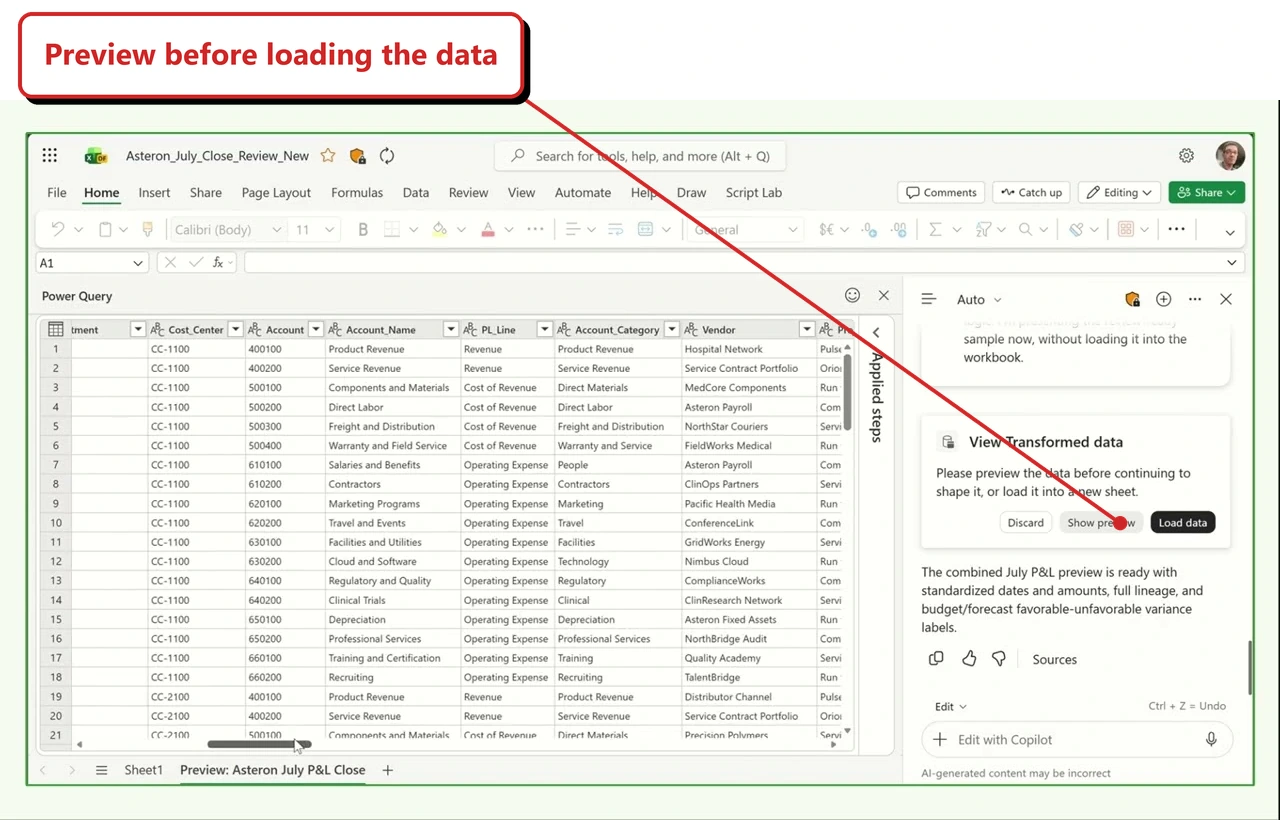Open the Copilot pane hamburger menu
1280x820 pixels.
click(x=929, y=299)
